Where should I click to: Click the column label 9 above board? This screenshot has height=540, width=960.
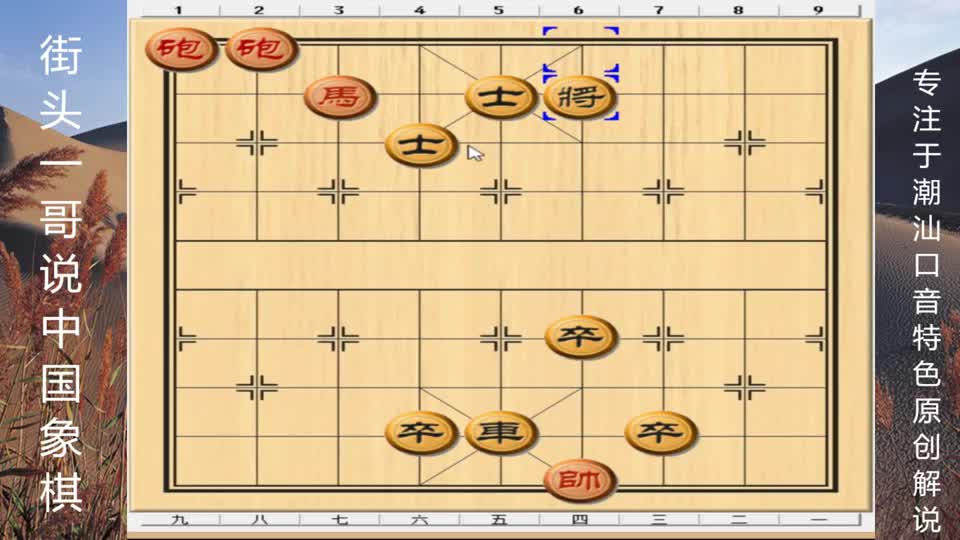click(819, 10)
